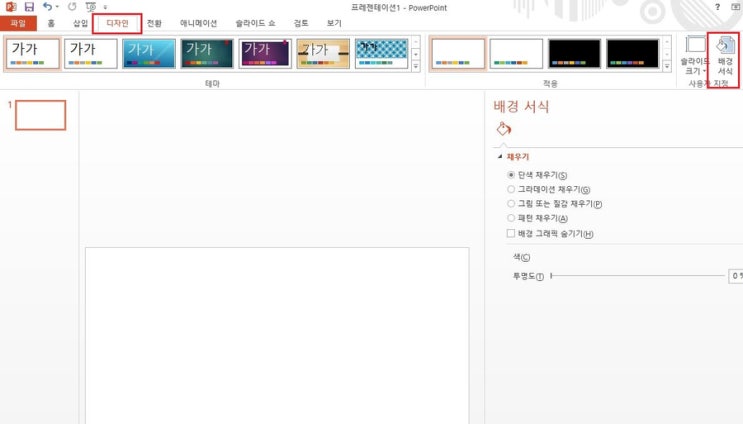Select 단색 채우기 (solid fill) radio
Screen dimensions: 743x424
point(511,175)
